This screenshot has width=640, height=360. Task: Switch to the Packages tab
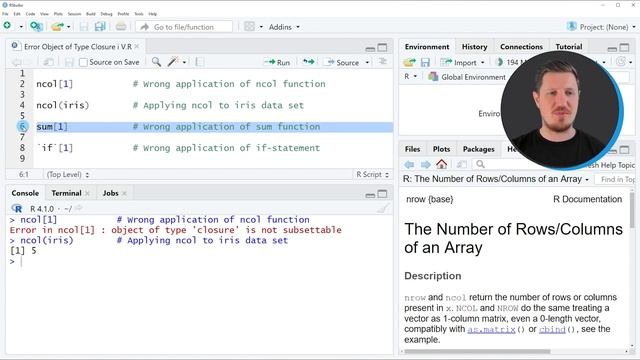click(478, 149)
